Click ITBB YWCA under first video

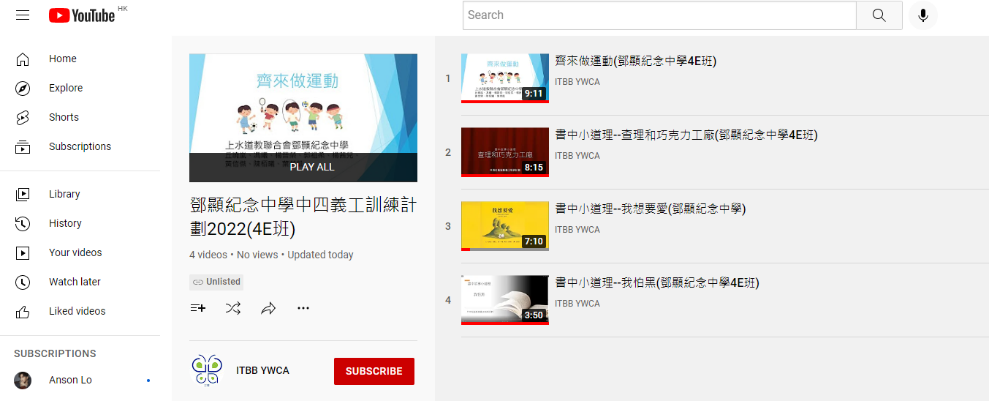(x=577, y=81)
